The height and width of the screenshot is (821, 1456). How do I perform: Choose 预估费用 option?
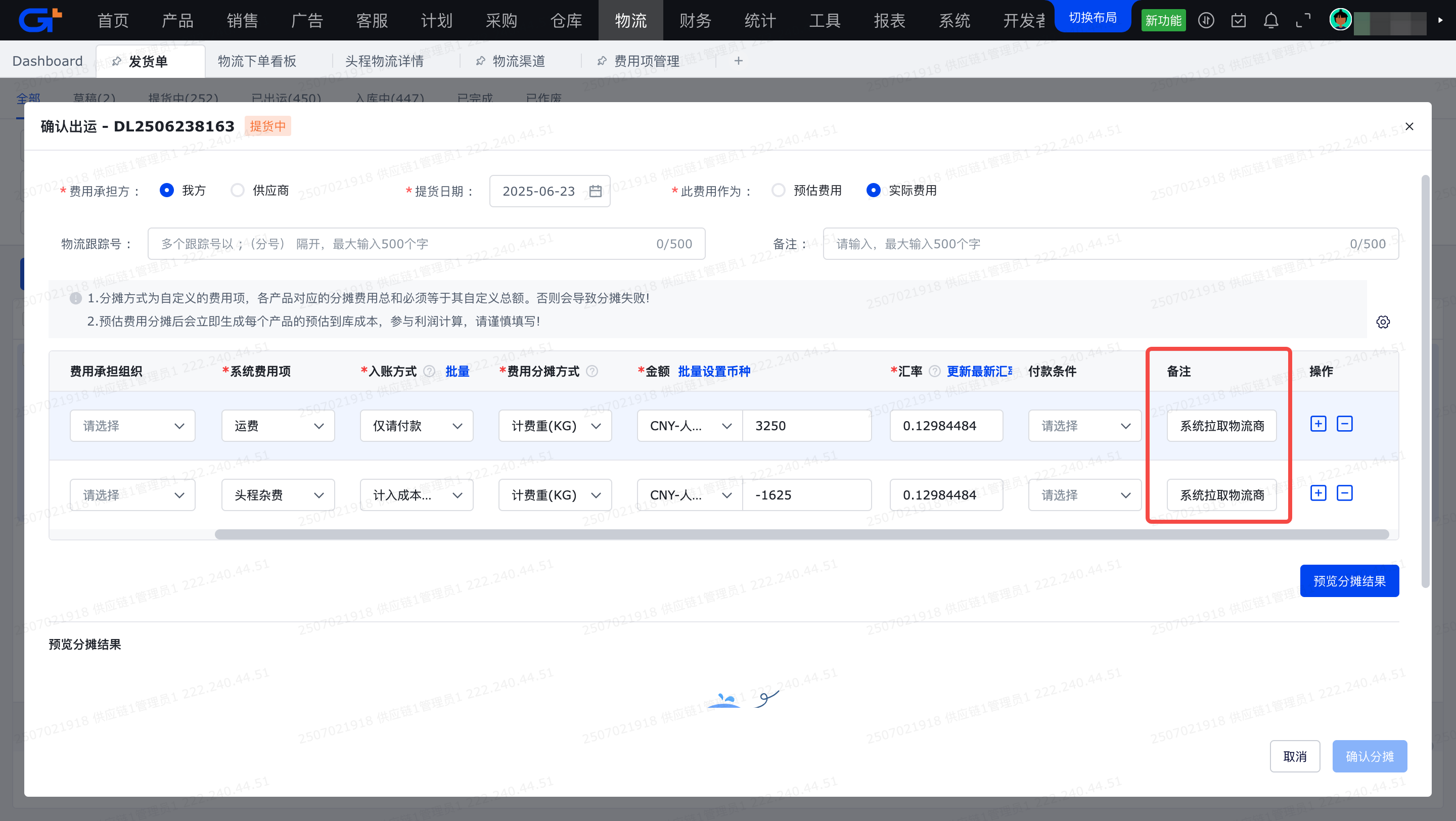coord(779,191)
